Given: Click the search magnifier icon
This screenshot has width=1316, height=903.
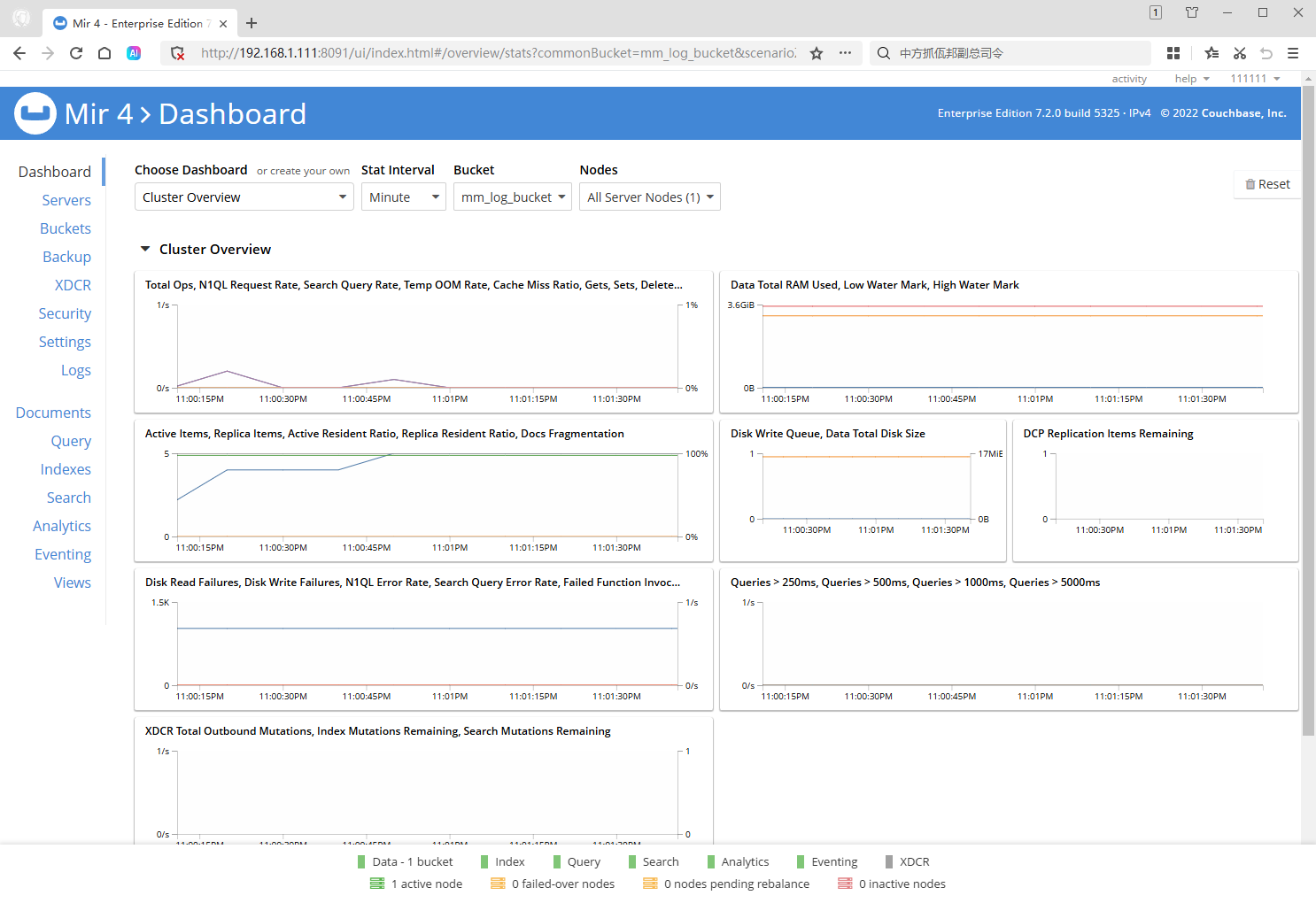Looking at the screenshot, I should pos(884,53).
